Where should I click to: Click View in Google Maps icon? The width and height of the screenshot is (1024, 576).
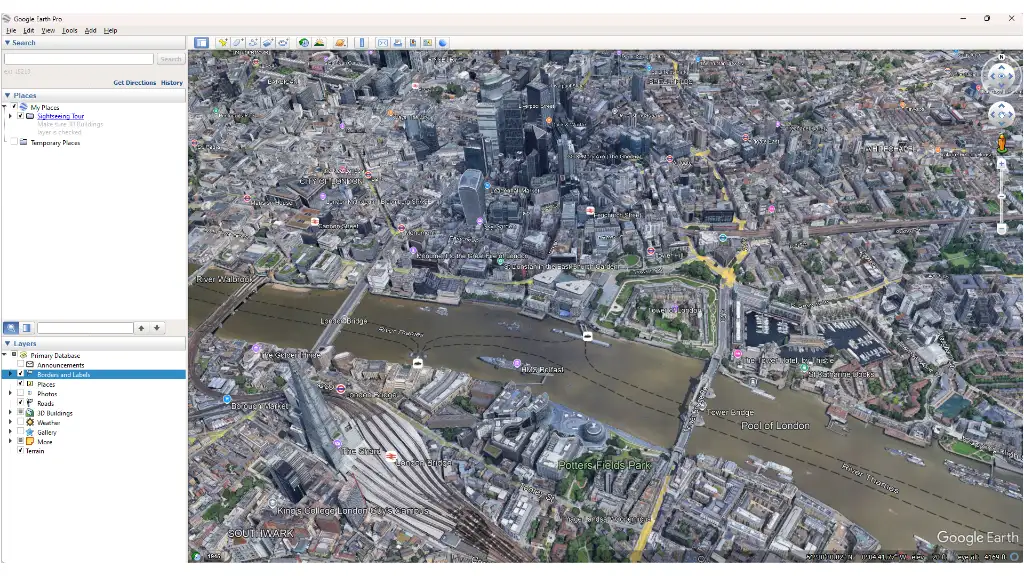point(427,42)
